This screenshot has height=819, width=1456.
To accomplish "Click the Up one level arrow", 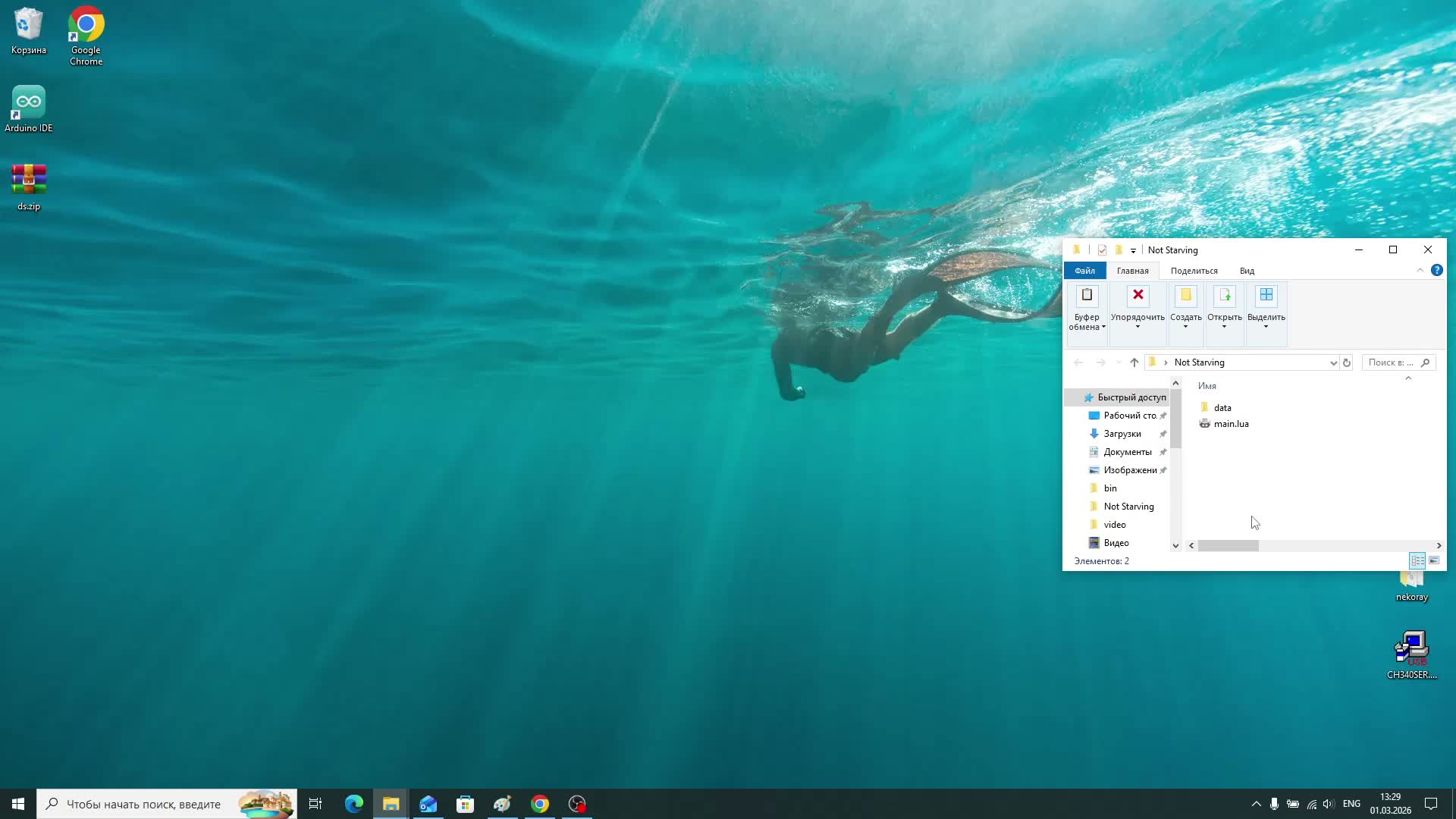I will coord(1134,362).
